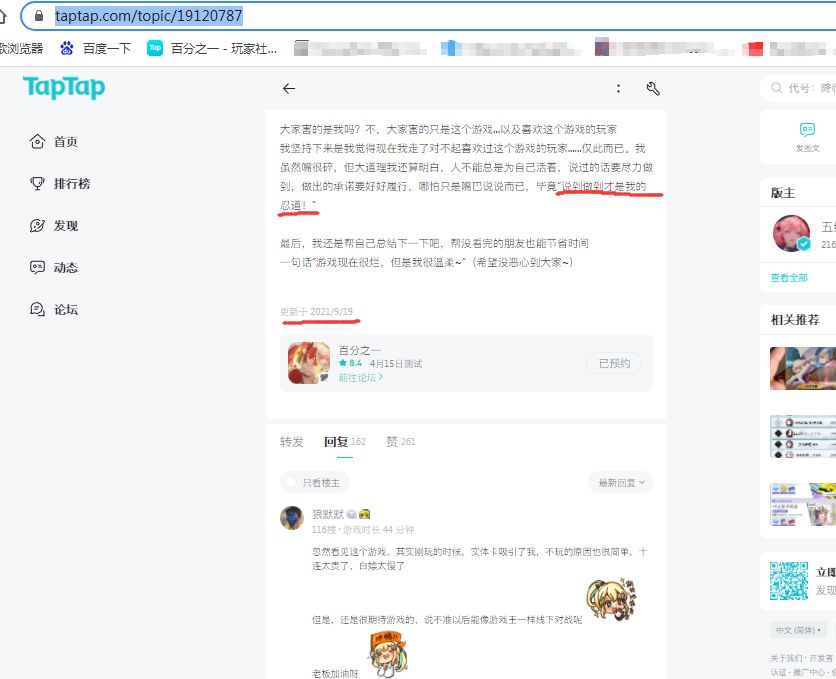Open the 动态 feed icon

37,268
